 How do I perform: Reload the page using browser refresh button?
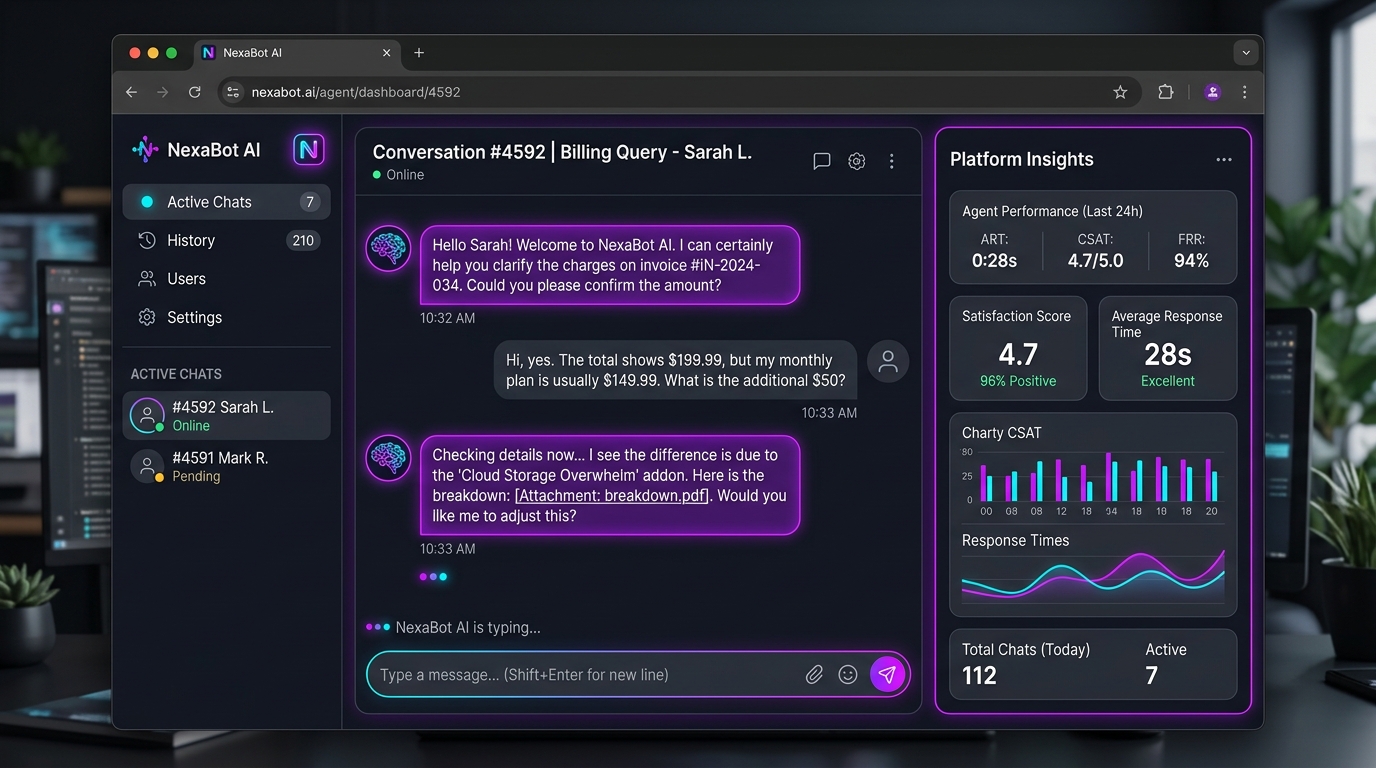pos(195,92)
